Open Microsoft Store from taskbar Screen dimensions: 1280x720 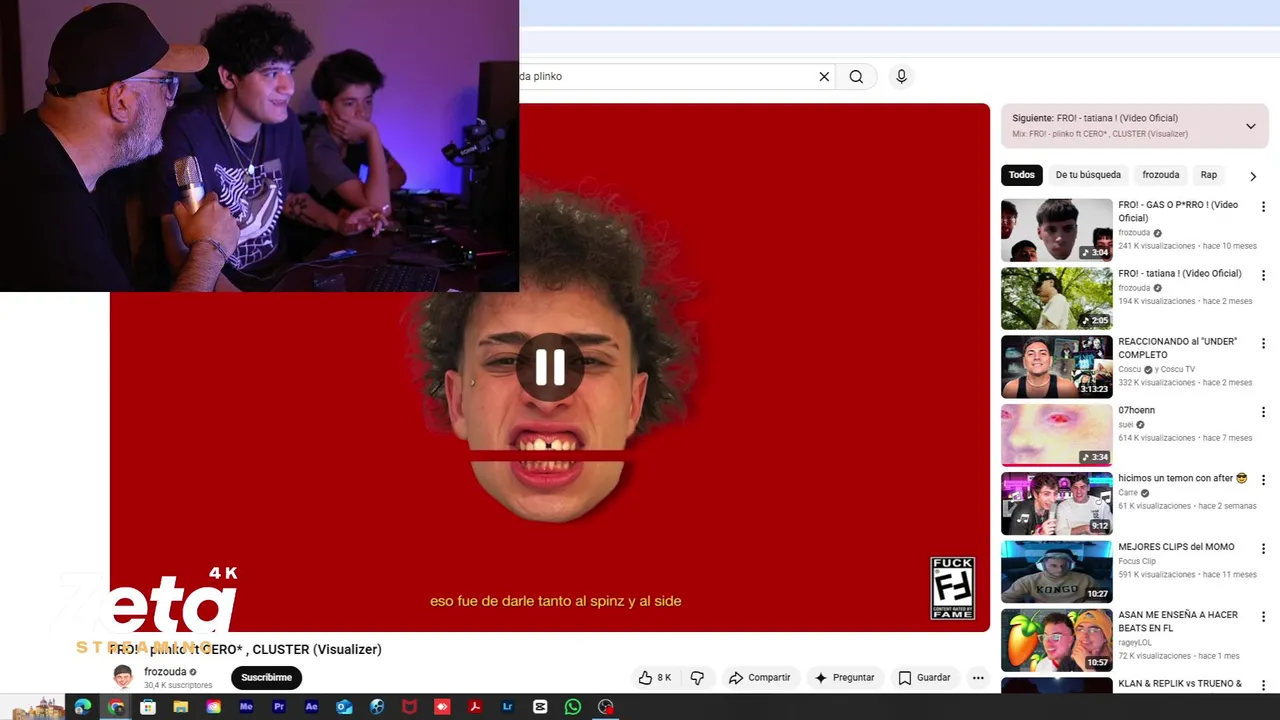[x=148, y=707]
